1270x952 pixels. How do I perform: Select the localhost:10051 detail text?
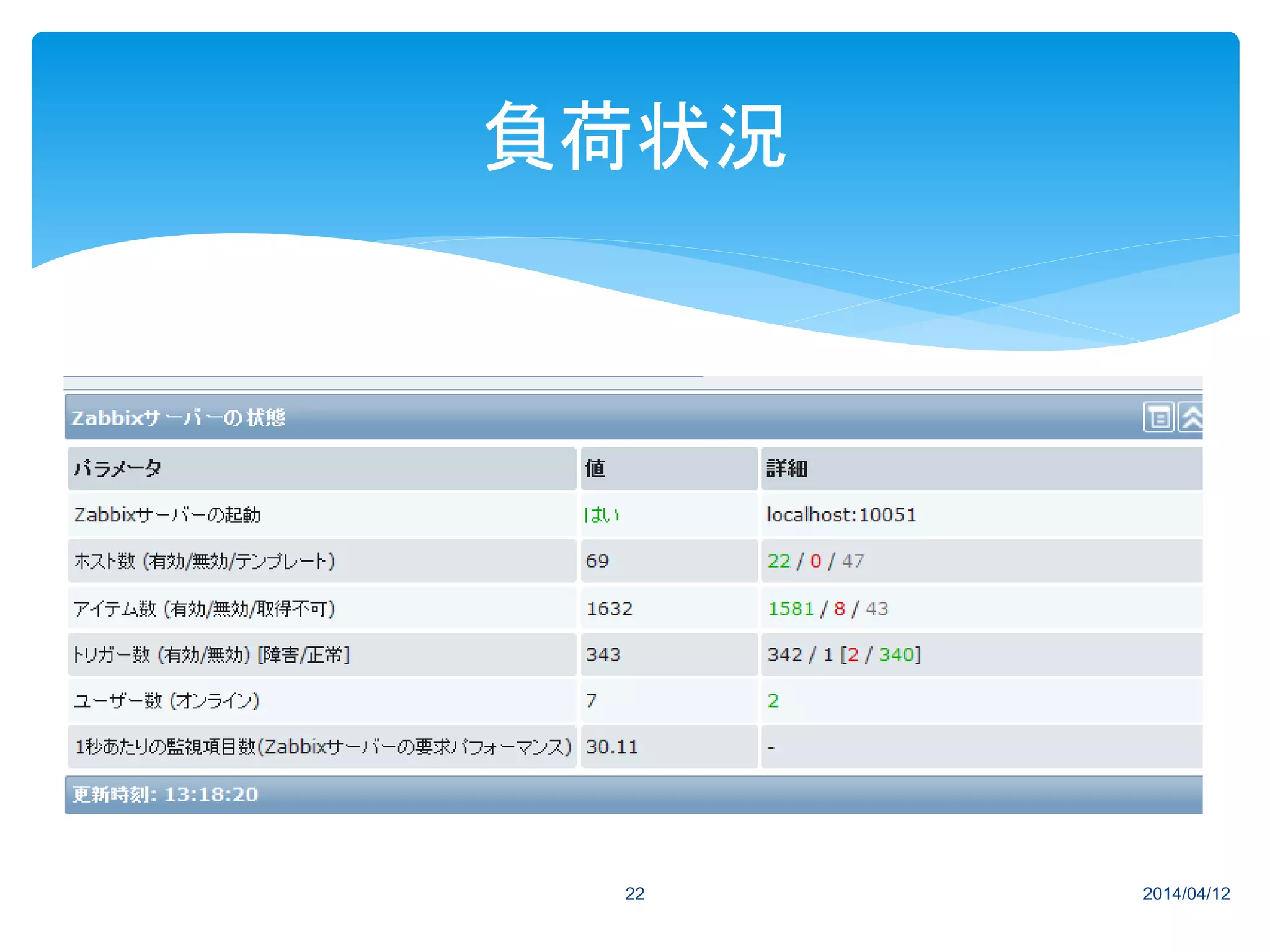click(841, 514)
